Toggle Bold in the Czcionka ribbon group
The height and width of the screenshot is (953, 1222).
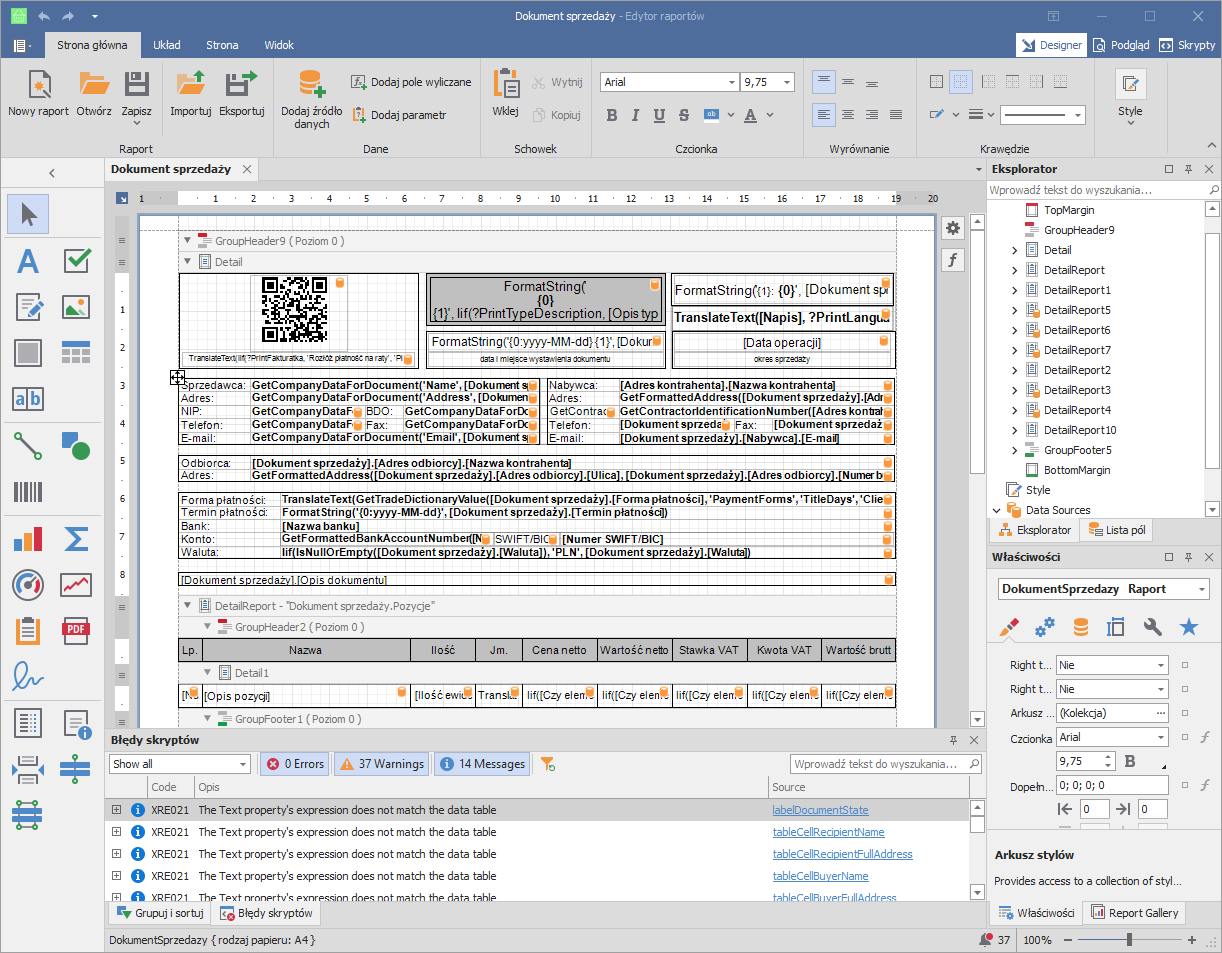pyautogui.click(x=612, y=115)
